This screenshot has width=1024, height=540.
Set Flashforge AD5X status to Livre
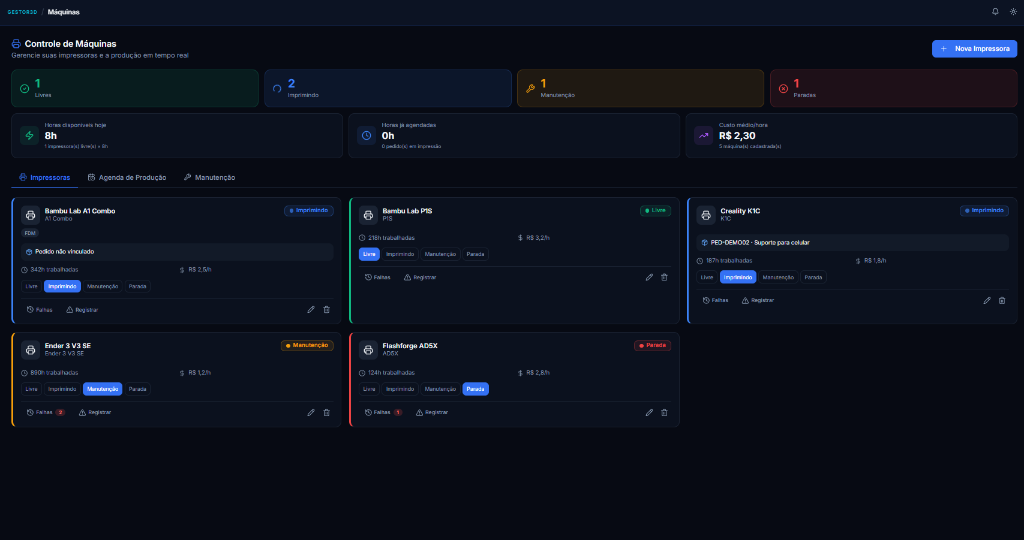[369, 389]
